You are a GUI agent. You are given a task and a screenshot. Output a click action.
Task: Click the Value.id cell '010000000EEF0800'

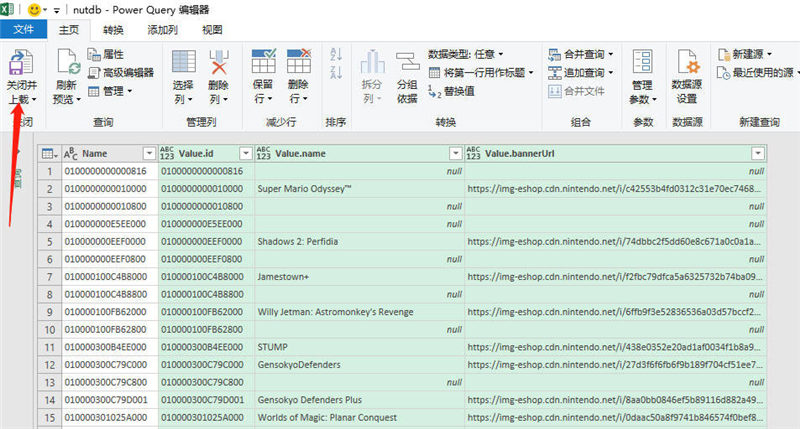(206, 259)
